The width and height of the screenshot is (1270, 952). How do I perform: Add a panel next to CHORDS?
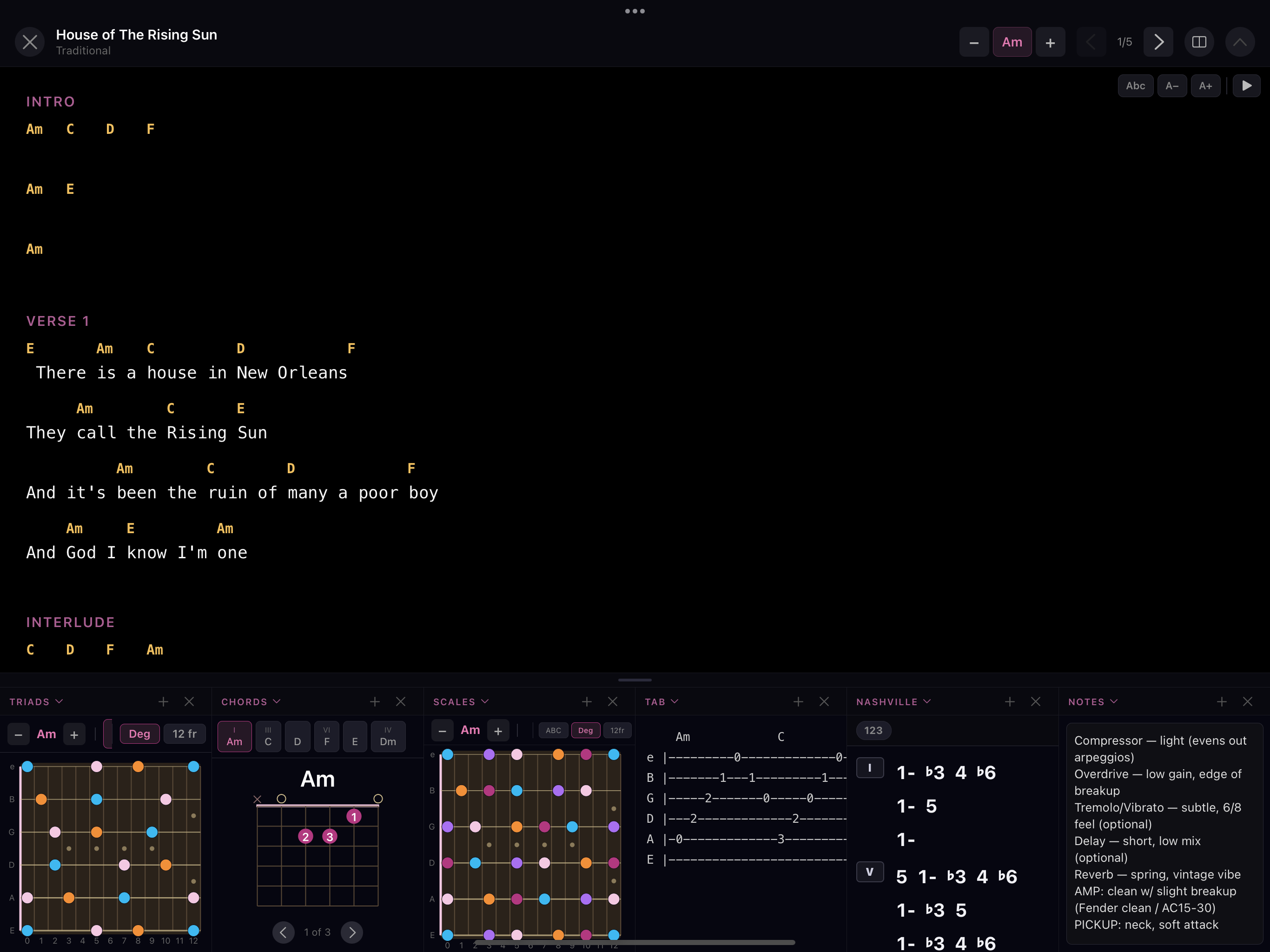[x=375, y=701]
